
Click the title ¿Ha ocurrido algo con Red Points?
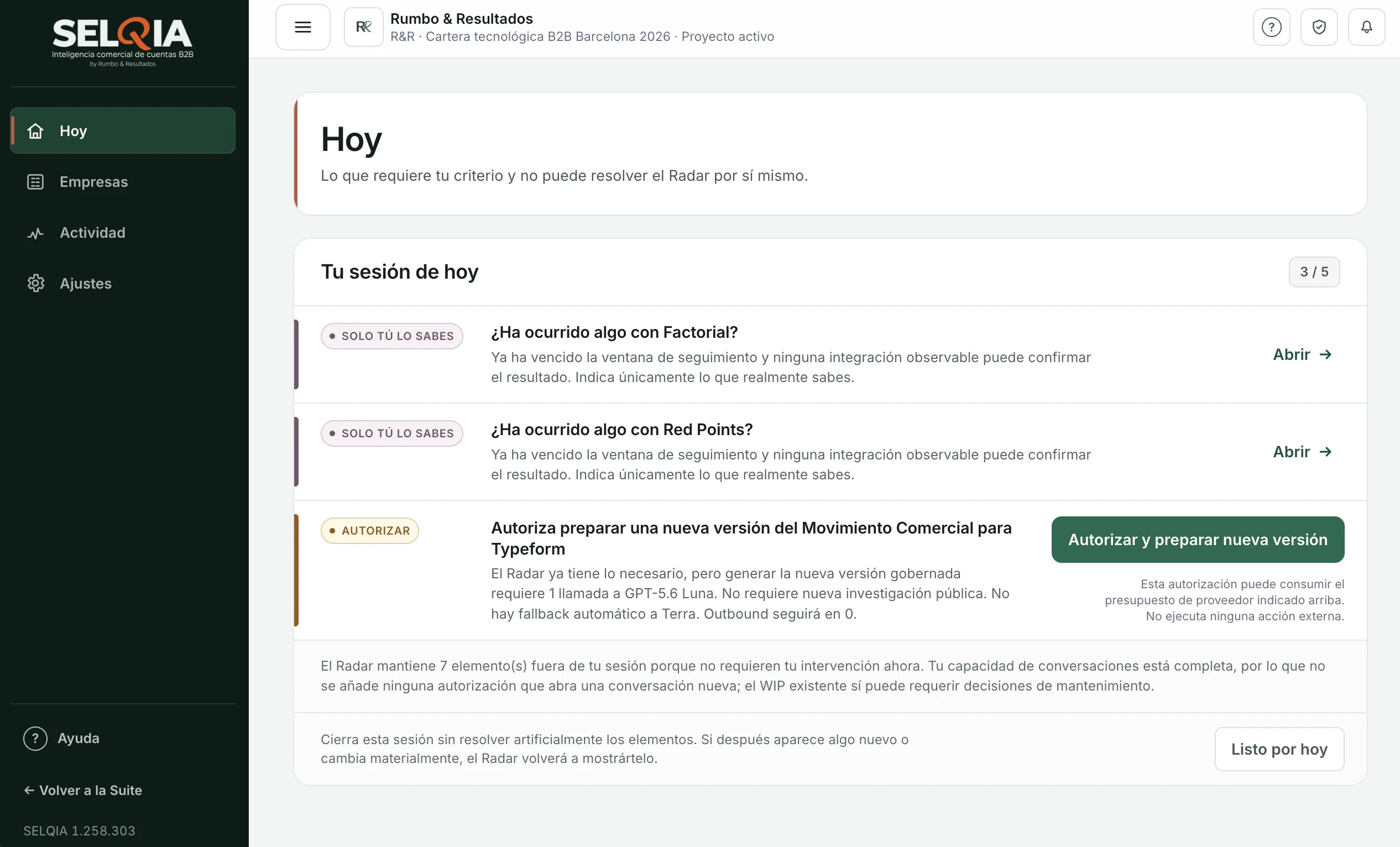pos(621,430)
